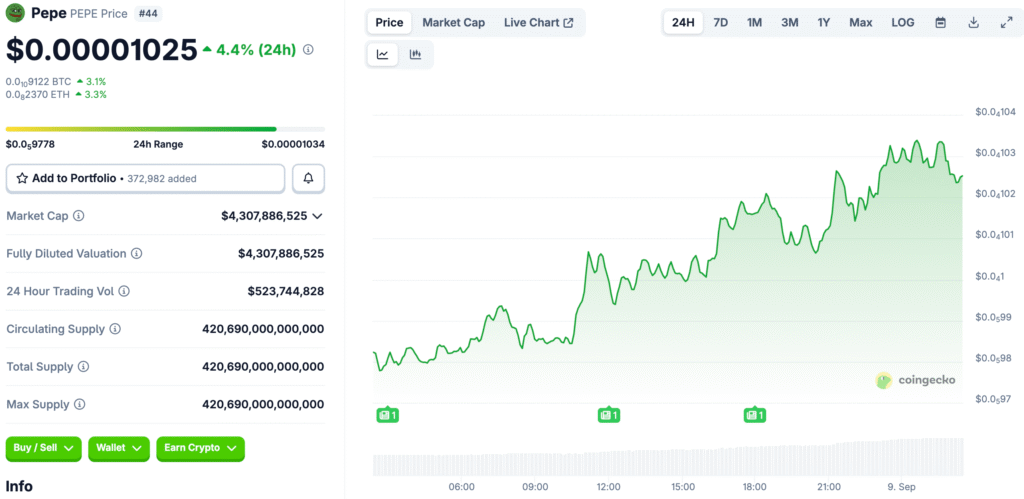Screen dimensions: 1024x499
Task: Show Market Cap info tooltip icon
Action: [78, 216]
